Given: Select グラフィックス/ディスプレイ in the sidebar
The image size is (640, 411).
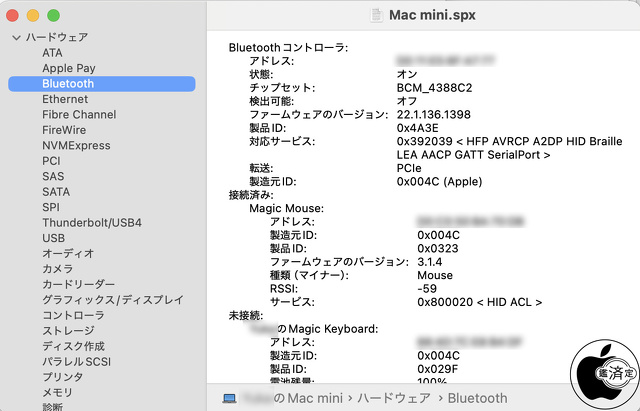Looking at the screenshot, I should [x=113, y=300].
